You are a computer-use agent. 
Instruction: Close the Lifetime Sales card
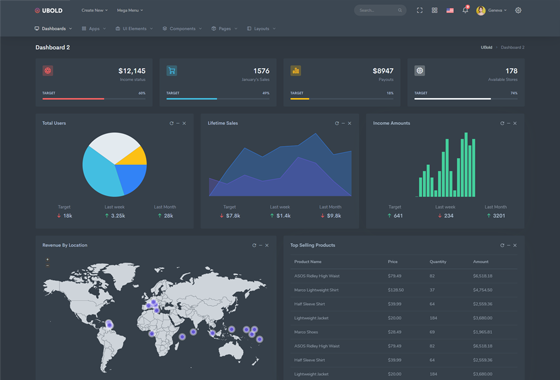point(350,123)
